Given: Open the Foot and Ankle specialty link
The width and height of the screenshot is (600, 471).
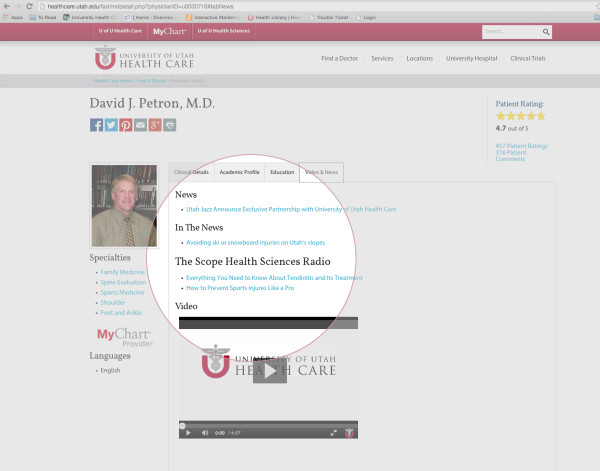Looking at the screenshot, I should pyautogui.click(x=121, y=313).
